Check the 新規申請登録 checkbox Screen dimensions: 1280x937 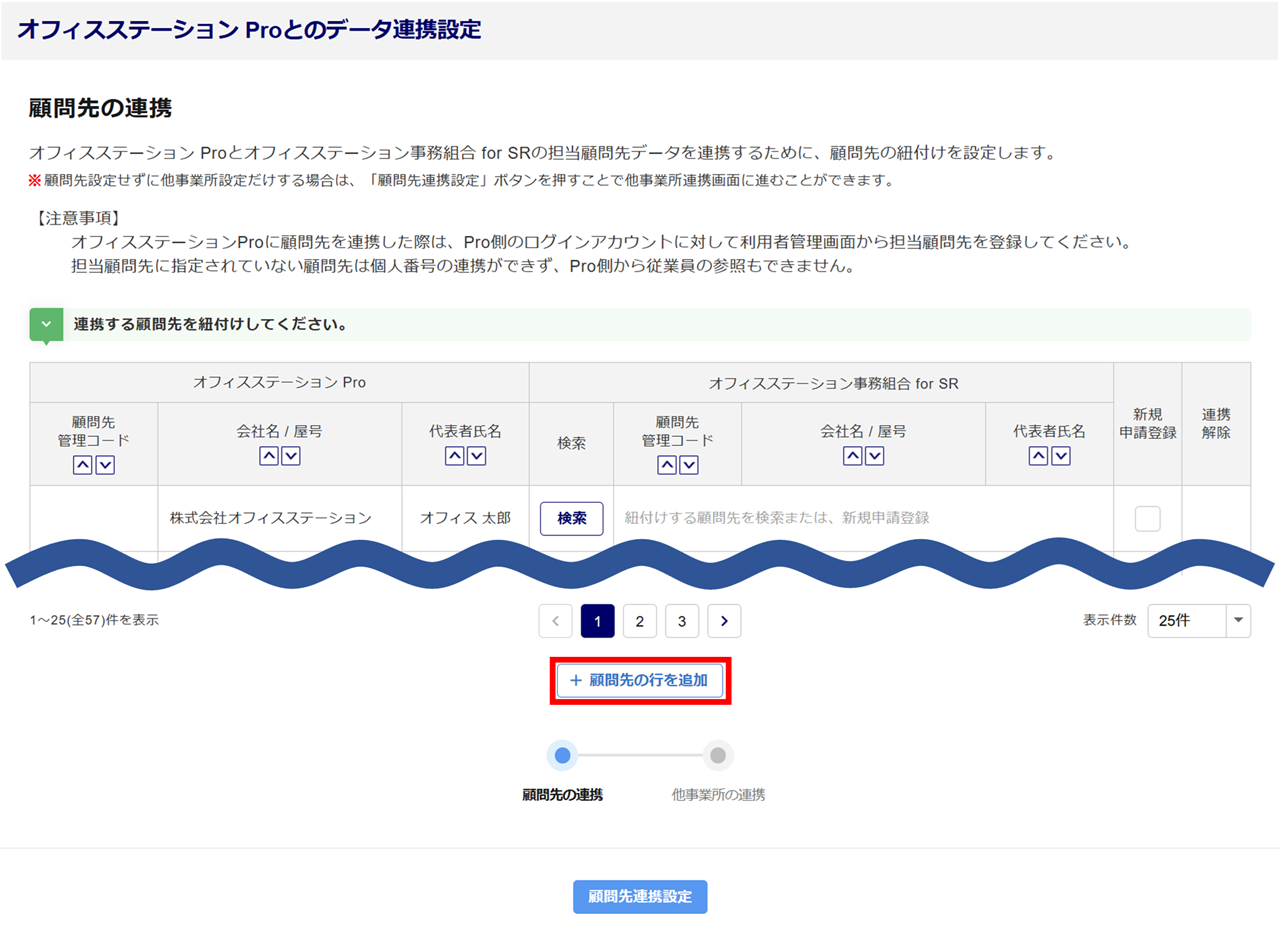coord(1147,519)
